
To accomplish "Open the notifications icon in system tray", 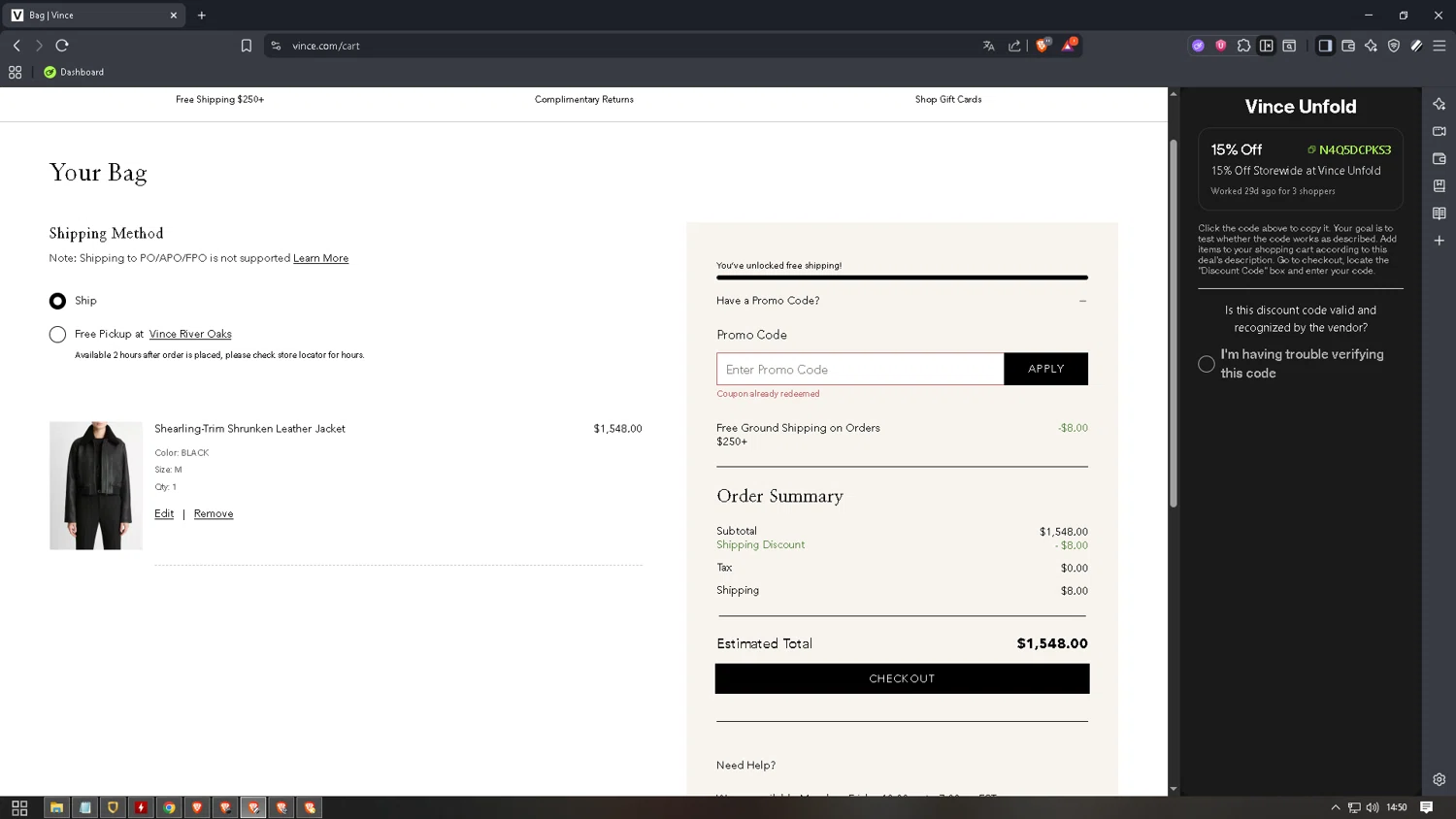I will click(x=1427, y=807).
